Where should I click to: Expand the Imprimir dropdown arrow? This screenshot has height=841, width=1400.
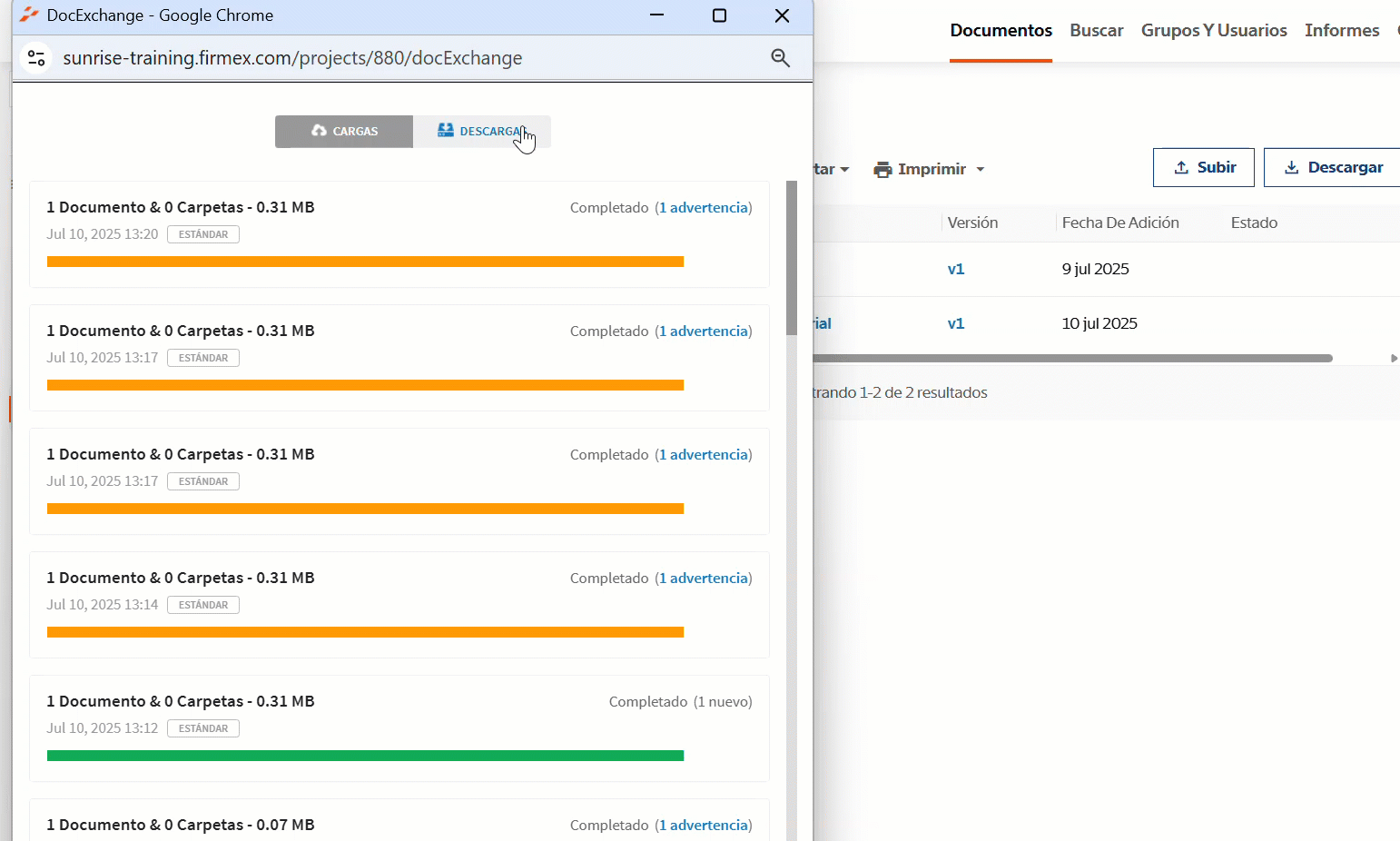pyautogui.click(x=980, y=170)
